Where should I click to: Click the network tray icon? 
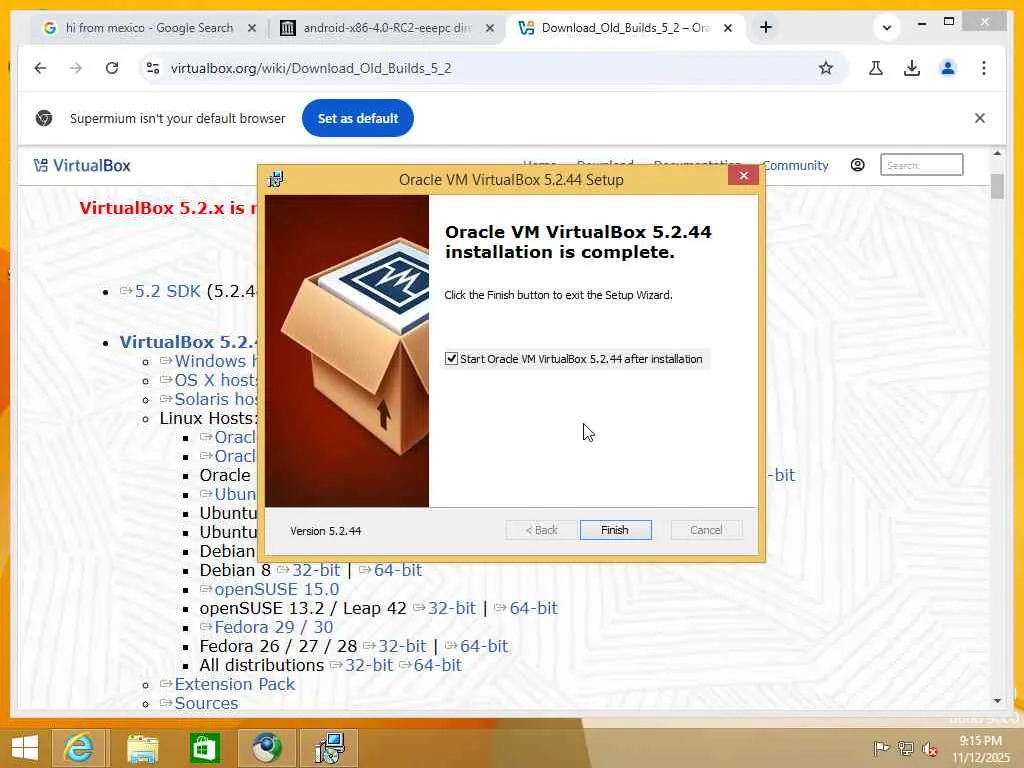click(x=905, y=748)
